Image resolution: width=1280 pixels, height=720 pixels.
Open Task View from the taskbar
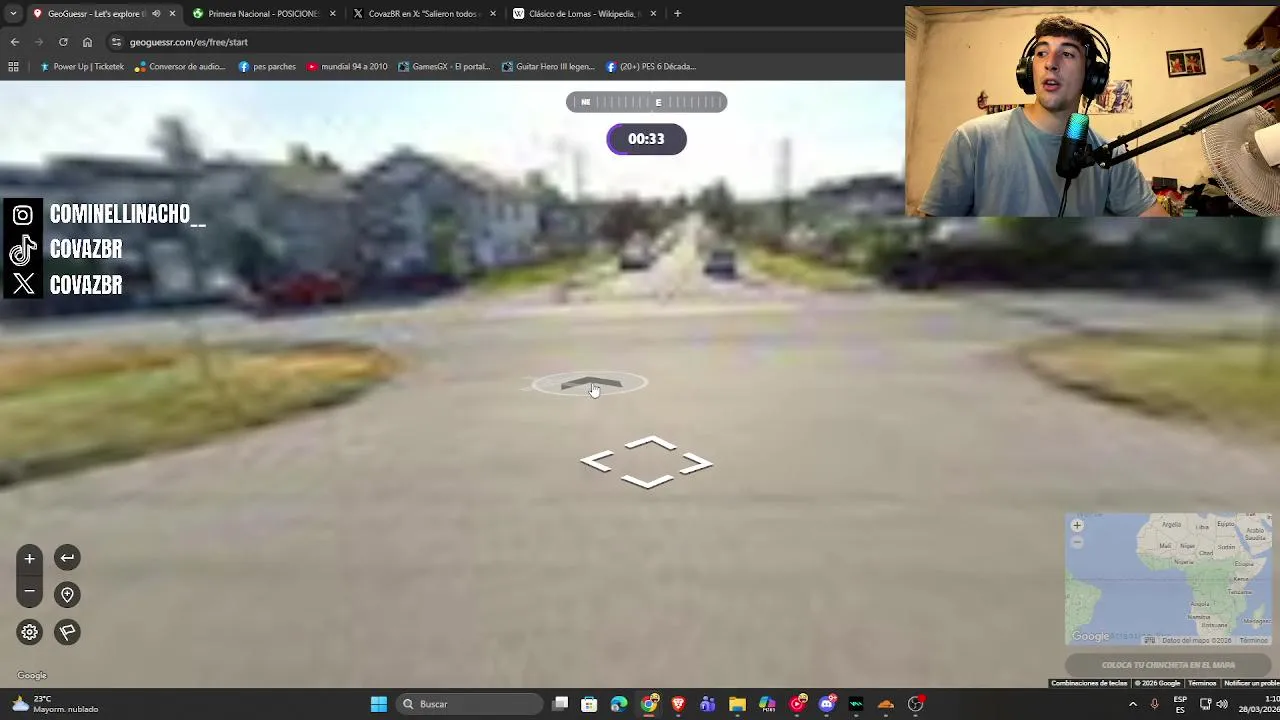click(x=560, y=704)
